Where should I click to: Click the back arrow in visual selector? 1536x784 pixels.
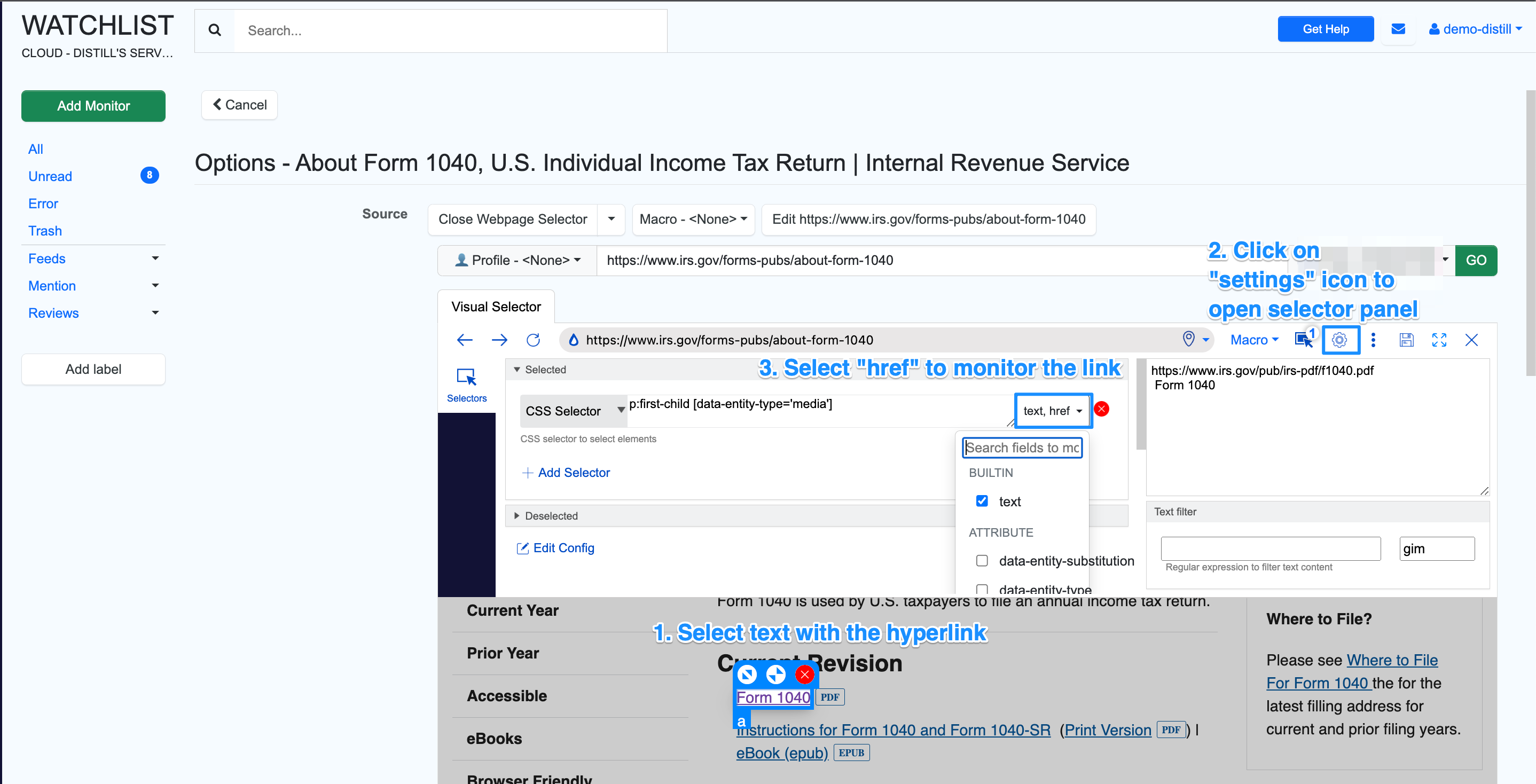(x=465, y=340)
